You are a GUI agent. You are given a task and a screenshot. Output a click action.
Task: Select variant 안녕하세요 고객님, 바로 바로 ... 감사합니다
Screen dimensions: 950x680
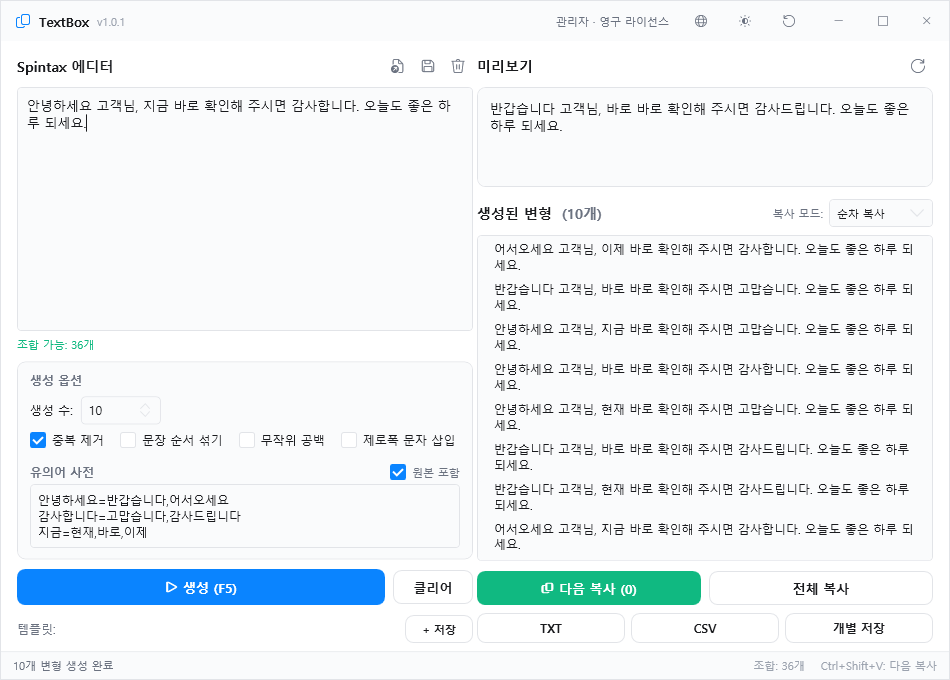(x=705, y=376)
